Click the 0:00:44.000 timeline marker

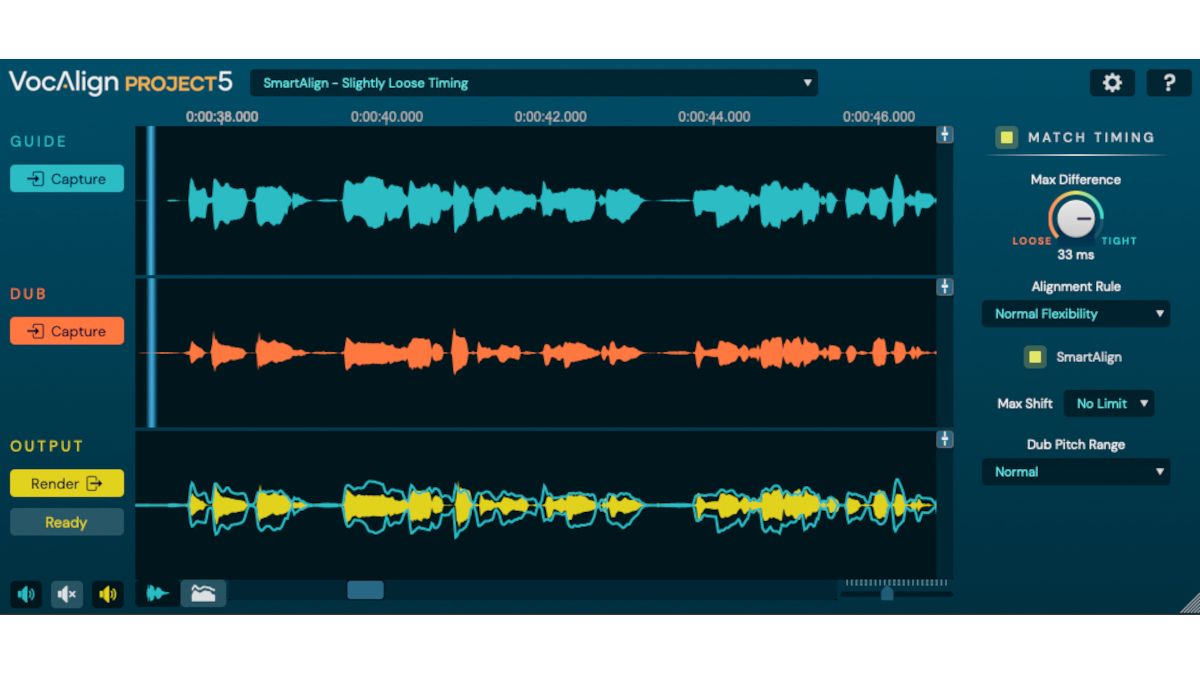click(x=714, y=117)
